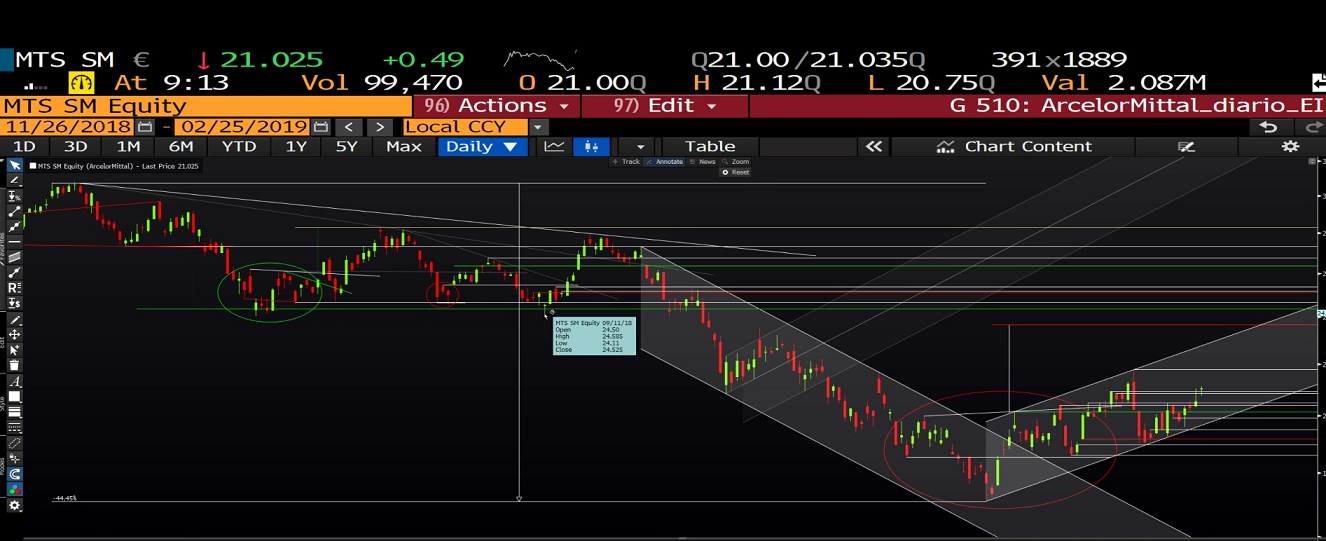Click the magnet snap mode icon
Viewport: 1326px width, 541px height.
tap(14, 474)
